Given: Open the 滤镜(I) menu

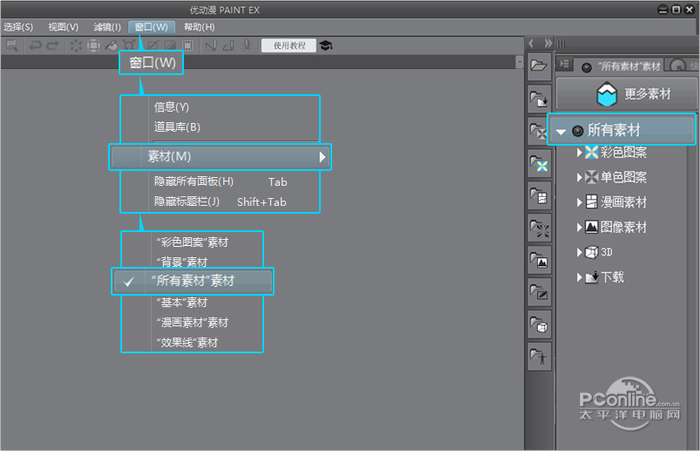Looking at the screenshot, I should tap(107, 27).
